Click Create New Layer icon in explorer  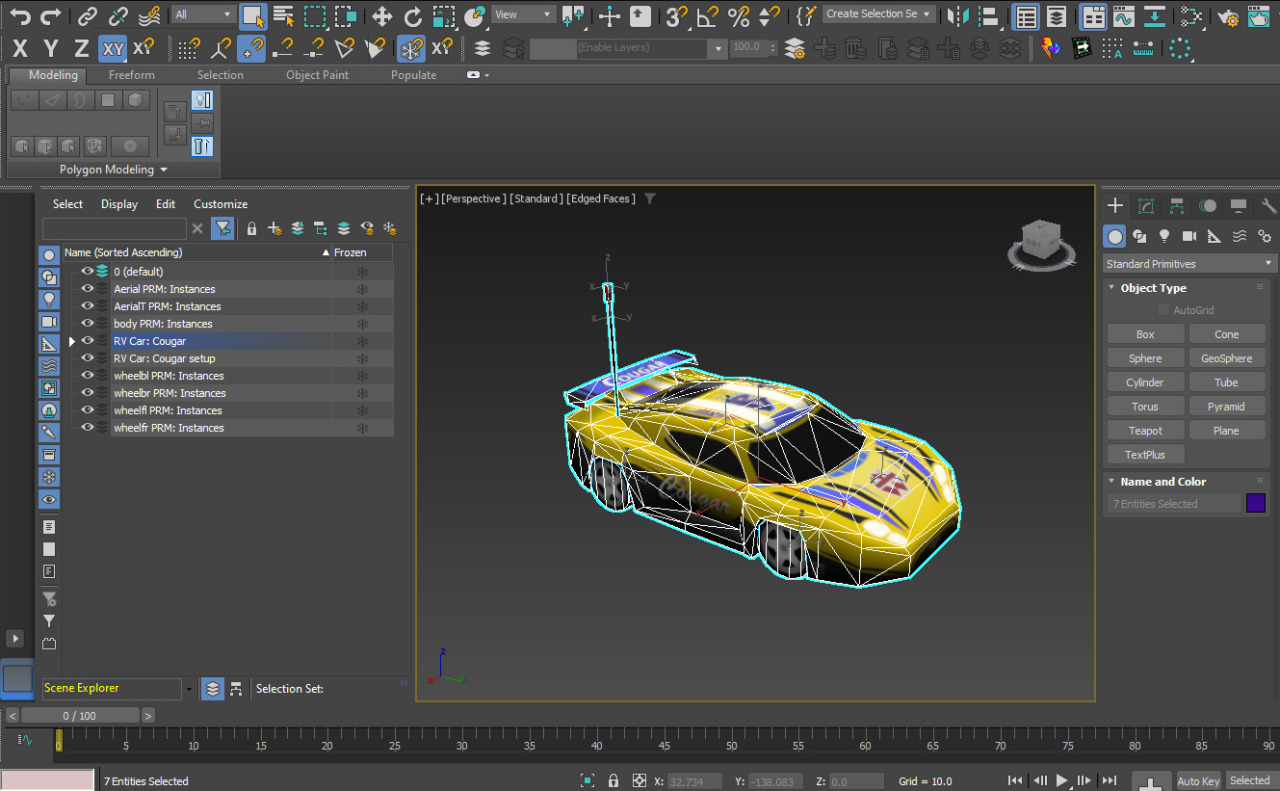pyautogui.click(x=274, y=228)
